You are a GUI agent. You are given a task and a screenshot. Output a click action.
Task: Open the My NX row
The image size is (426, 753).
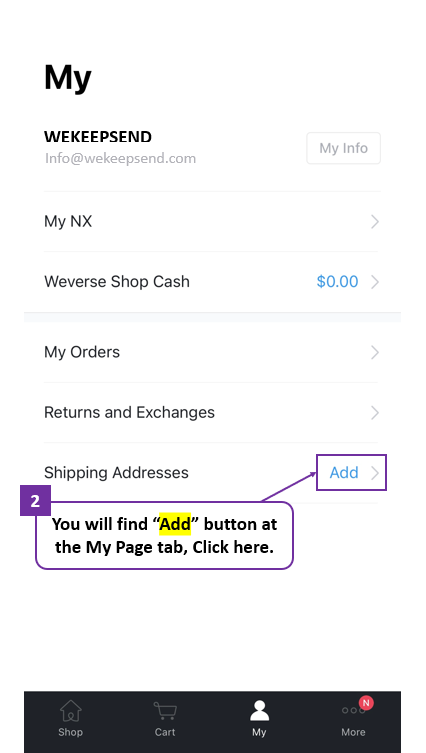tap(212, 221)
